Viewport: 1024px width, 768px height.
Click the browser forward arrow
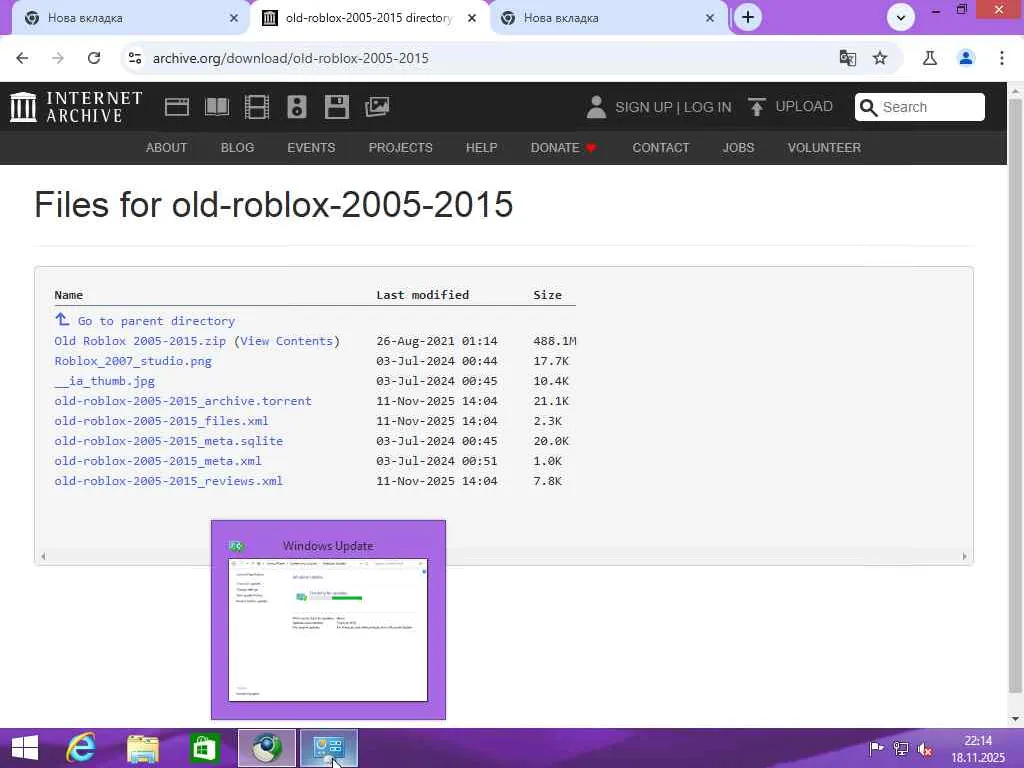[x=58, y=58]
